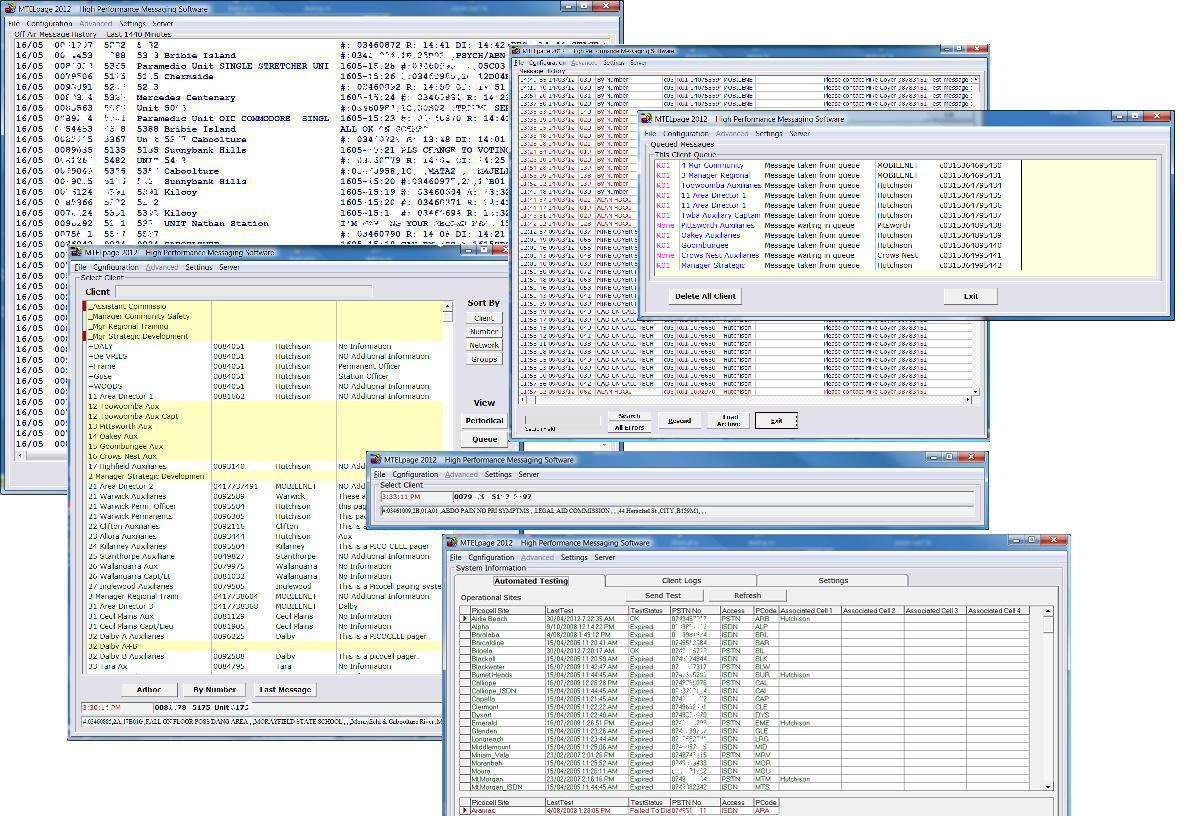
Task: Sort clients by Groups
Action: (x=484, y=359)
